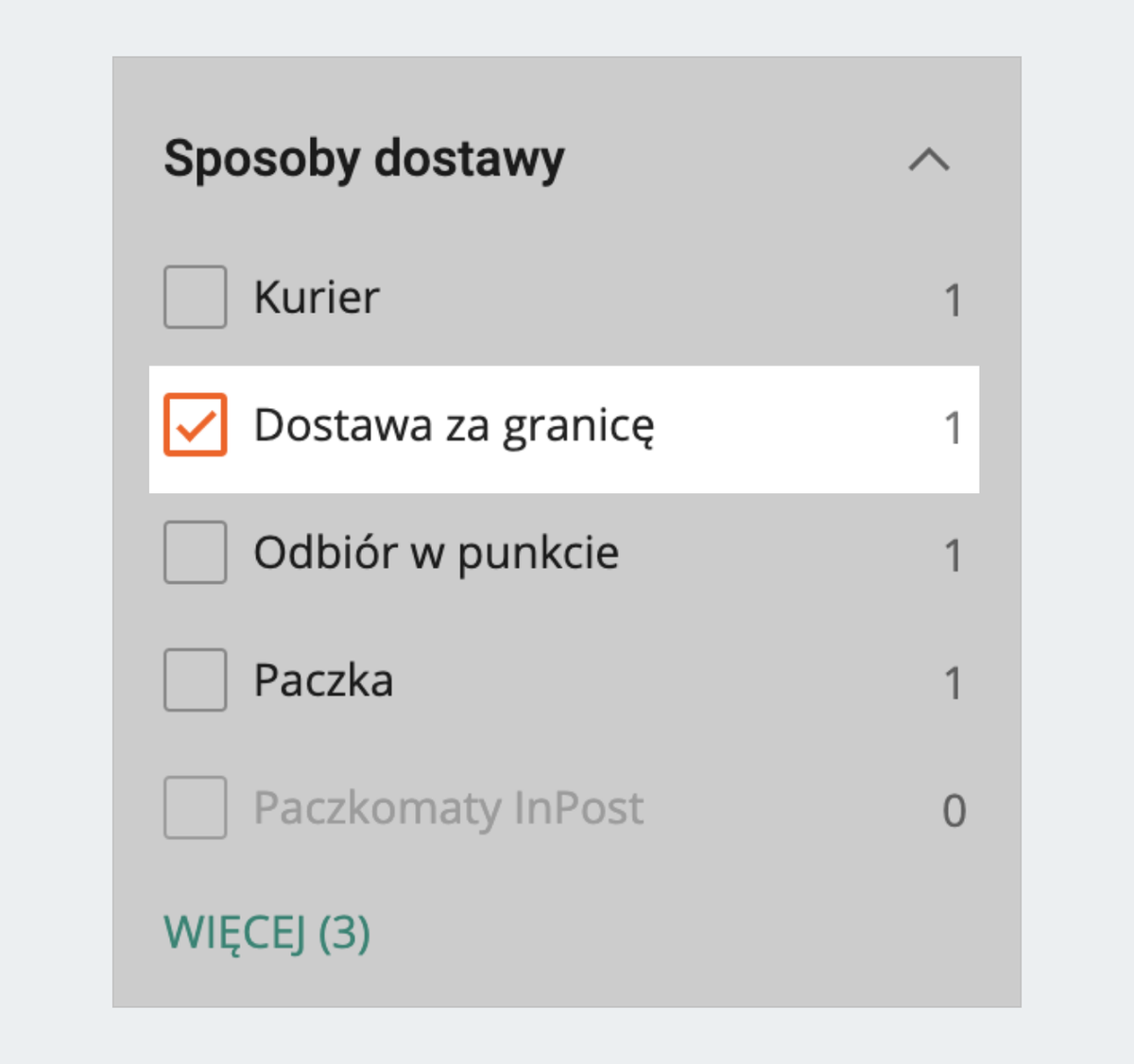This screenshot has width=1134, height=1064.
Task: Click the Paczka label text
Action: coord(323,681)
